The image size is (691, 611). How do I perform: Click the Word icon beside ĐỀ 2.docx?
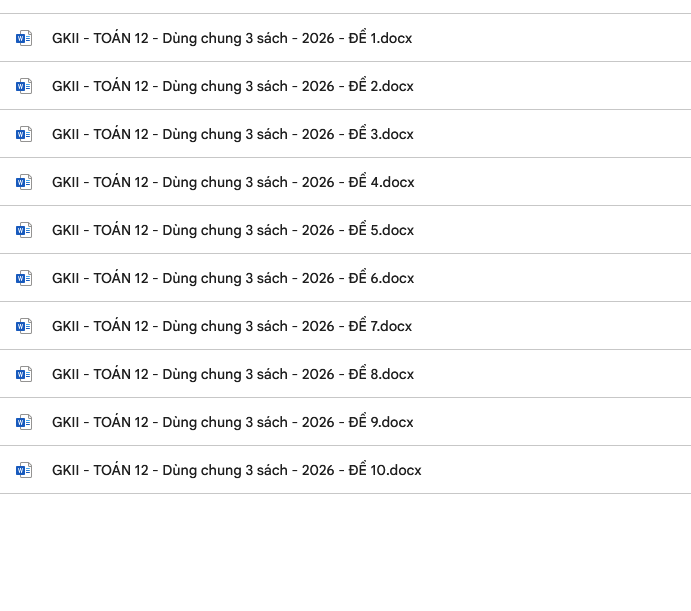coord(24,86)
